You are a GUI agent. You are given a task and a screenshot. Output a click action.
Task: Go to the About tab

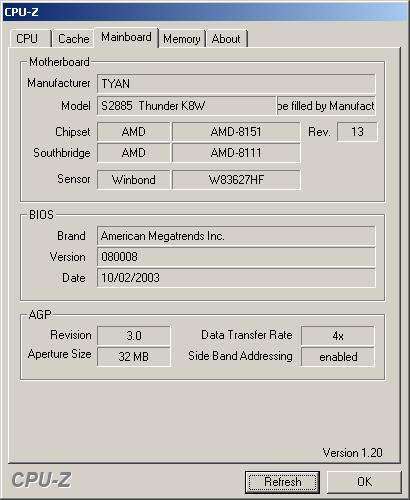click(226, 39)
